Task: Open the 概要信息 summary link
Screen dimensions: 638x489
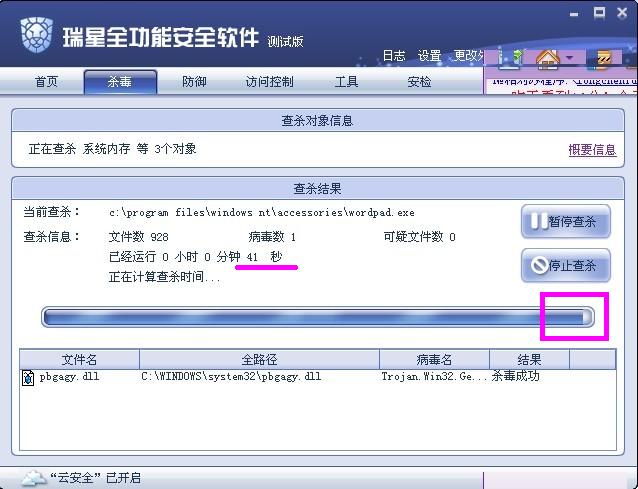Action: point(592,150)
